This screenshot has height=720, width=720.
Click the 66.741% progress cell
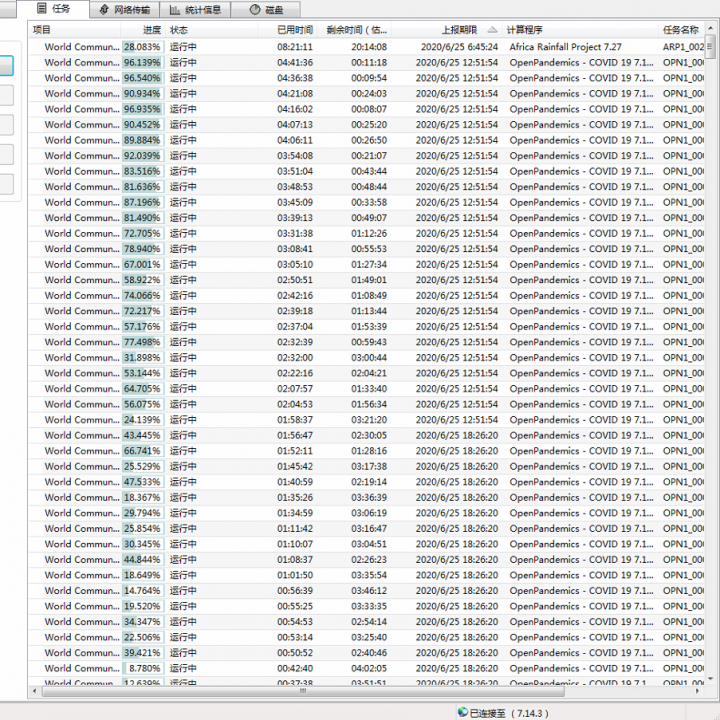[x=143, y=451]
